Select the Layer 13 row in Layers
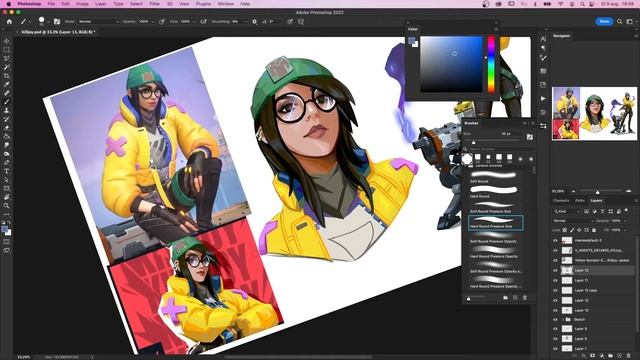The width and height of the screenshot is (640, 360). [593, 270]
